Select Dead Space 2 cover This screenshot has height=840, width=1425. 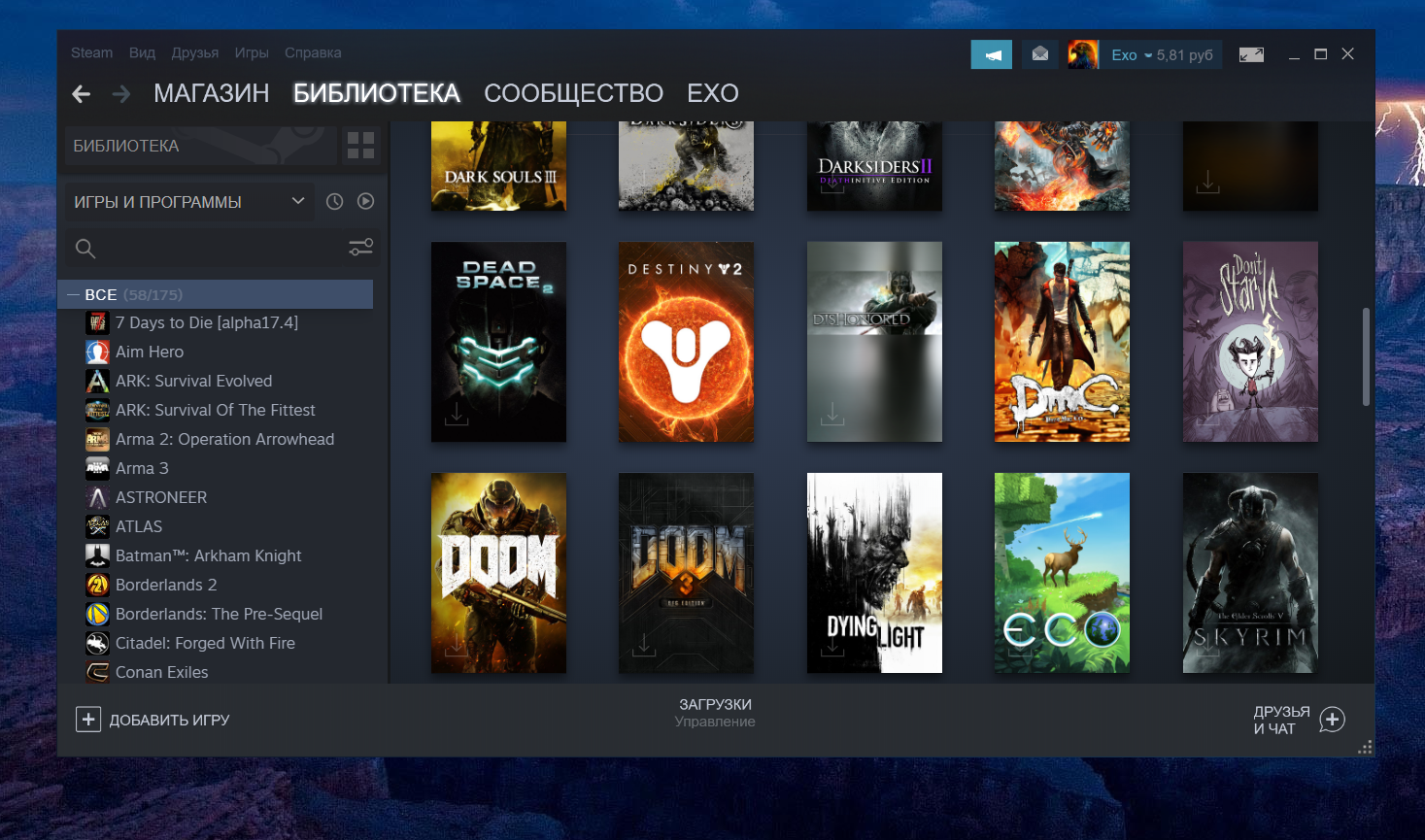click(498, 342)
